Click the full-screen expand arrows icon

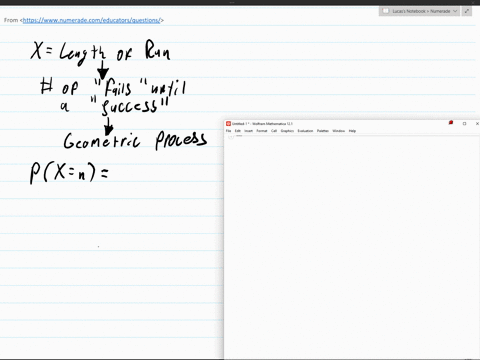467,11
